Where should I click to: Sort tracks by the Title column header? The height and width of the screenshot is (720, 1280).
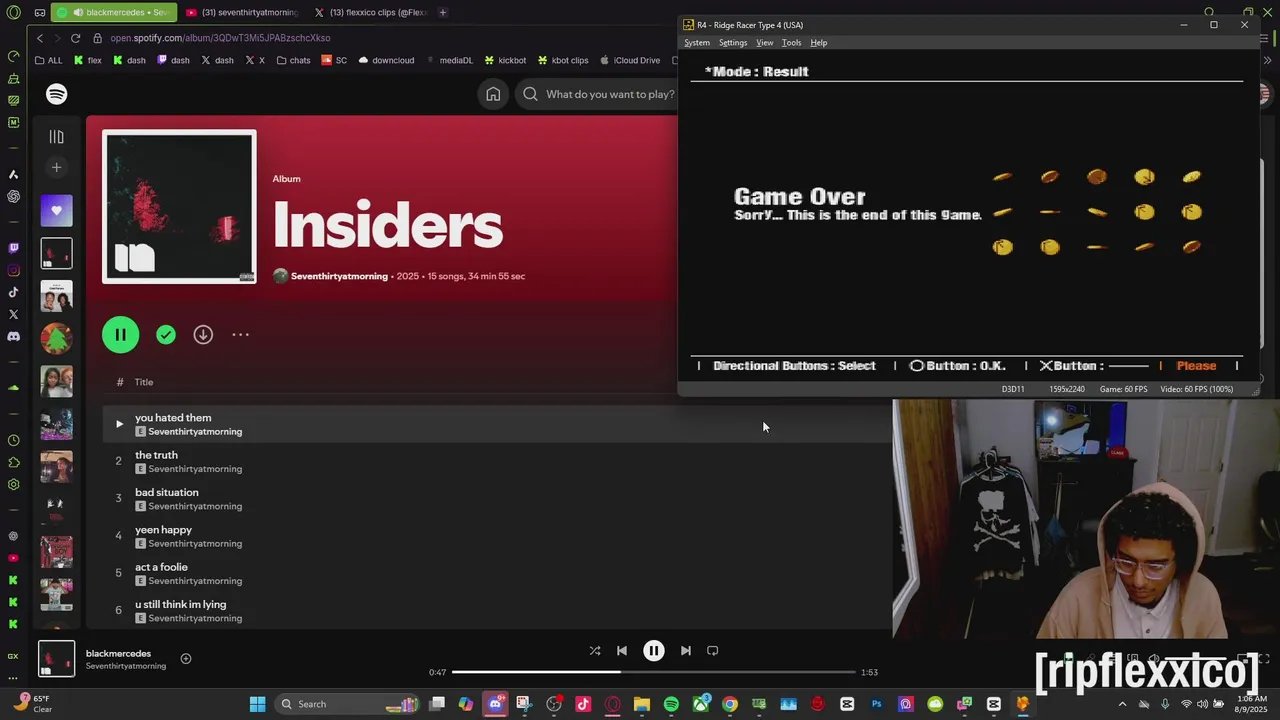(x=144, y=382)
